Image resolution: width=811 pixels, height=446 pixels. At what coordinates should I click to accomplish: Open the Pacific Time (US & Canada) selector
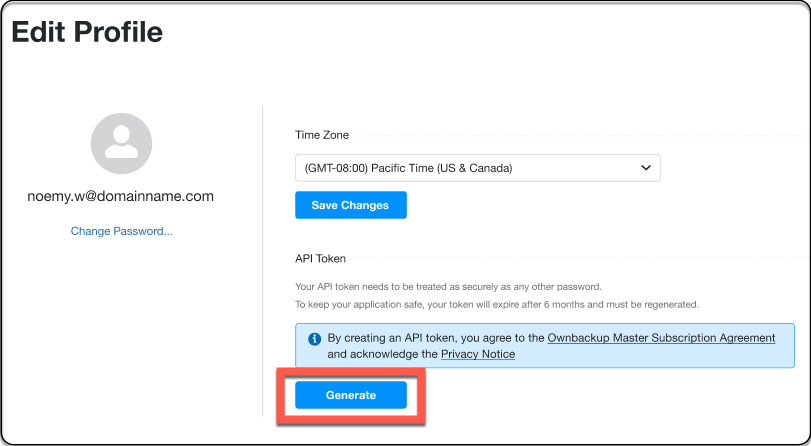(x=477, y=168)
